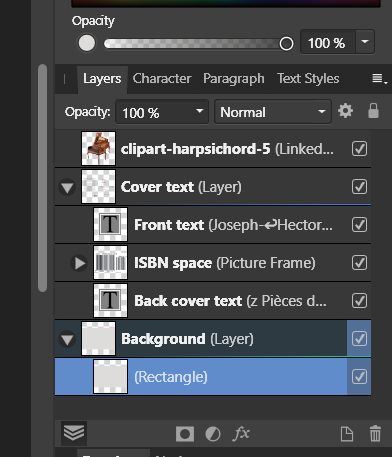Open the Layers panel preferences menu icon

tap(379, 79)
